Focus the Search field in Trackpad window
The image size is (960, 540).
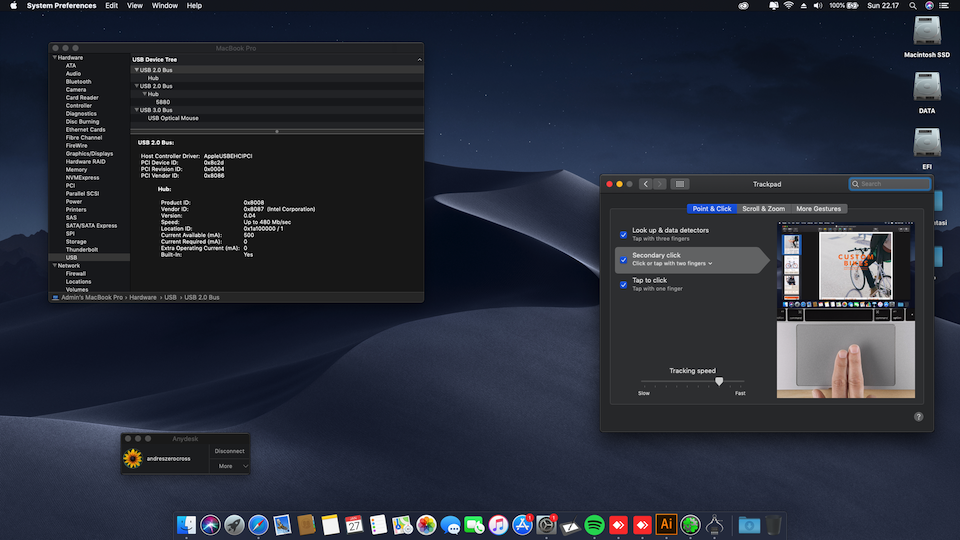pos(890,184)
